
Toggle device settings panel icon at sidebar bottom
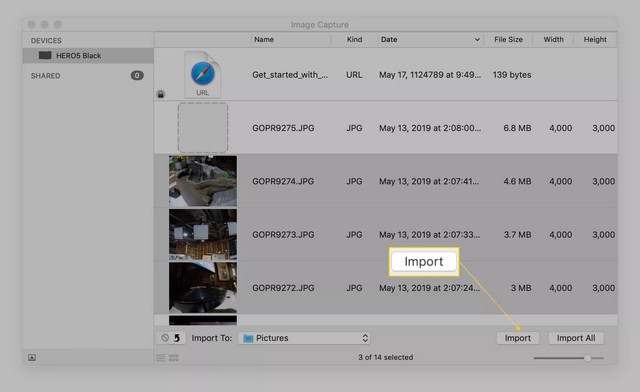32,358
